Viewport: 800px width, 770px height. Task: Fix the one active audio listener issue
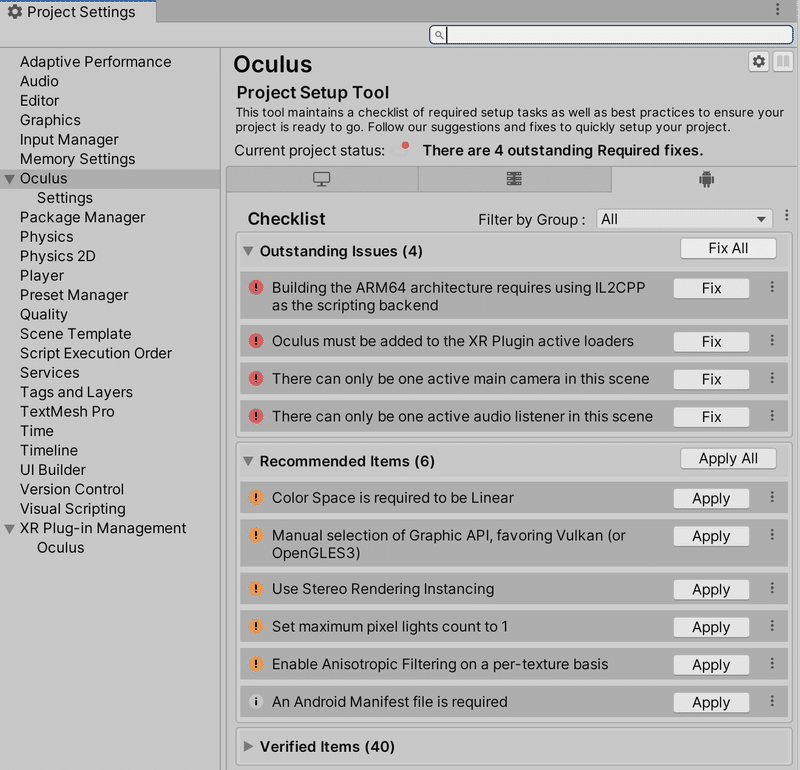(x=711, y=417)
